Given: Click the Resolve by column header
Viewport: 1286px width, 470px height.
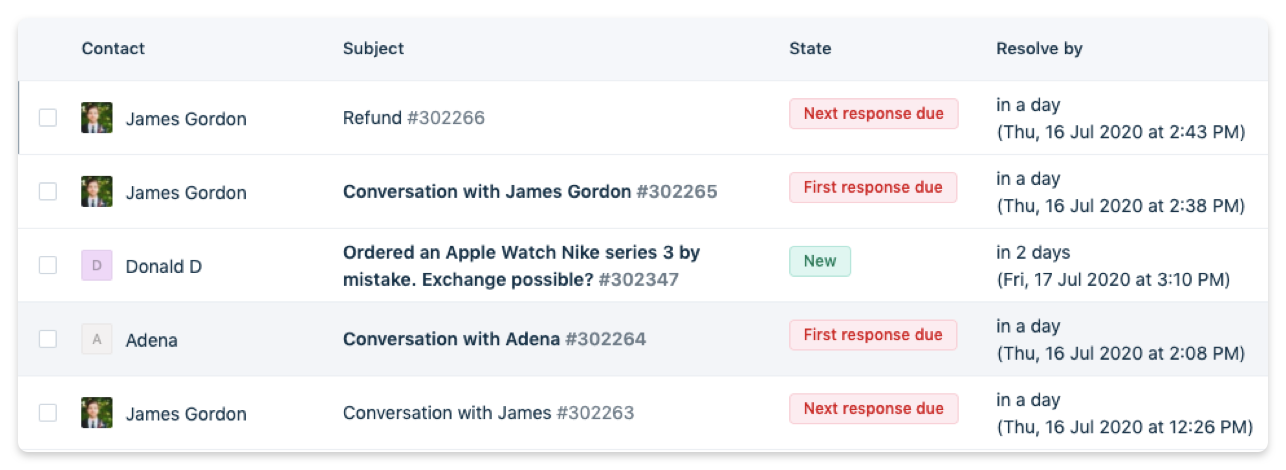Looking at the screenshot, I should point(1039,48).
